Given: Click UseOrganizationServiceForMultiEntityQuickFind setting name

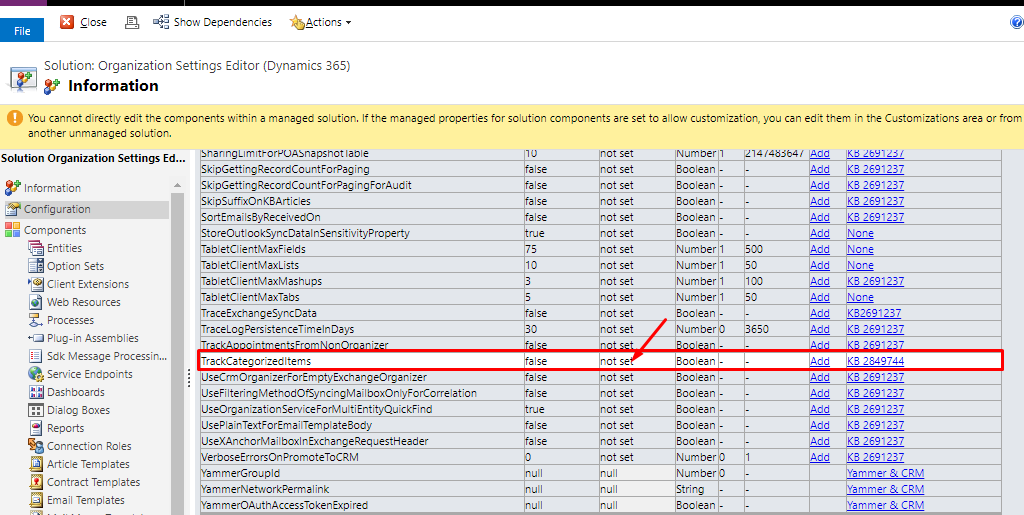Looking at the screenshot, I should (317, 409).
